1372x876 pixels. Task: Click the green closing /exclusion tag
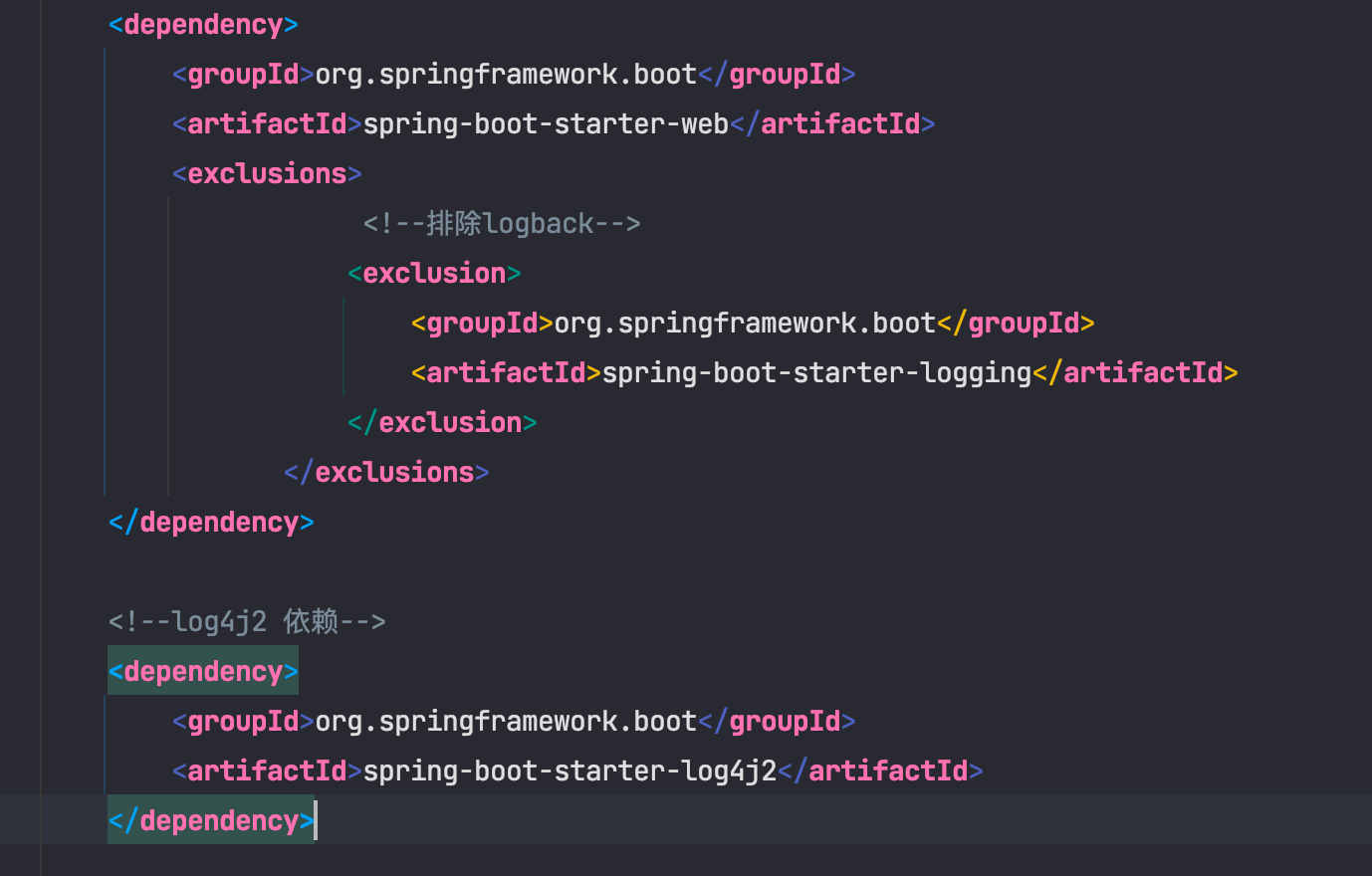[x=442, y=422]
